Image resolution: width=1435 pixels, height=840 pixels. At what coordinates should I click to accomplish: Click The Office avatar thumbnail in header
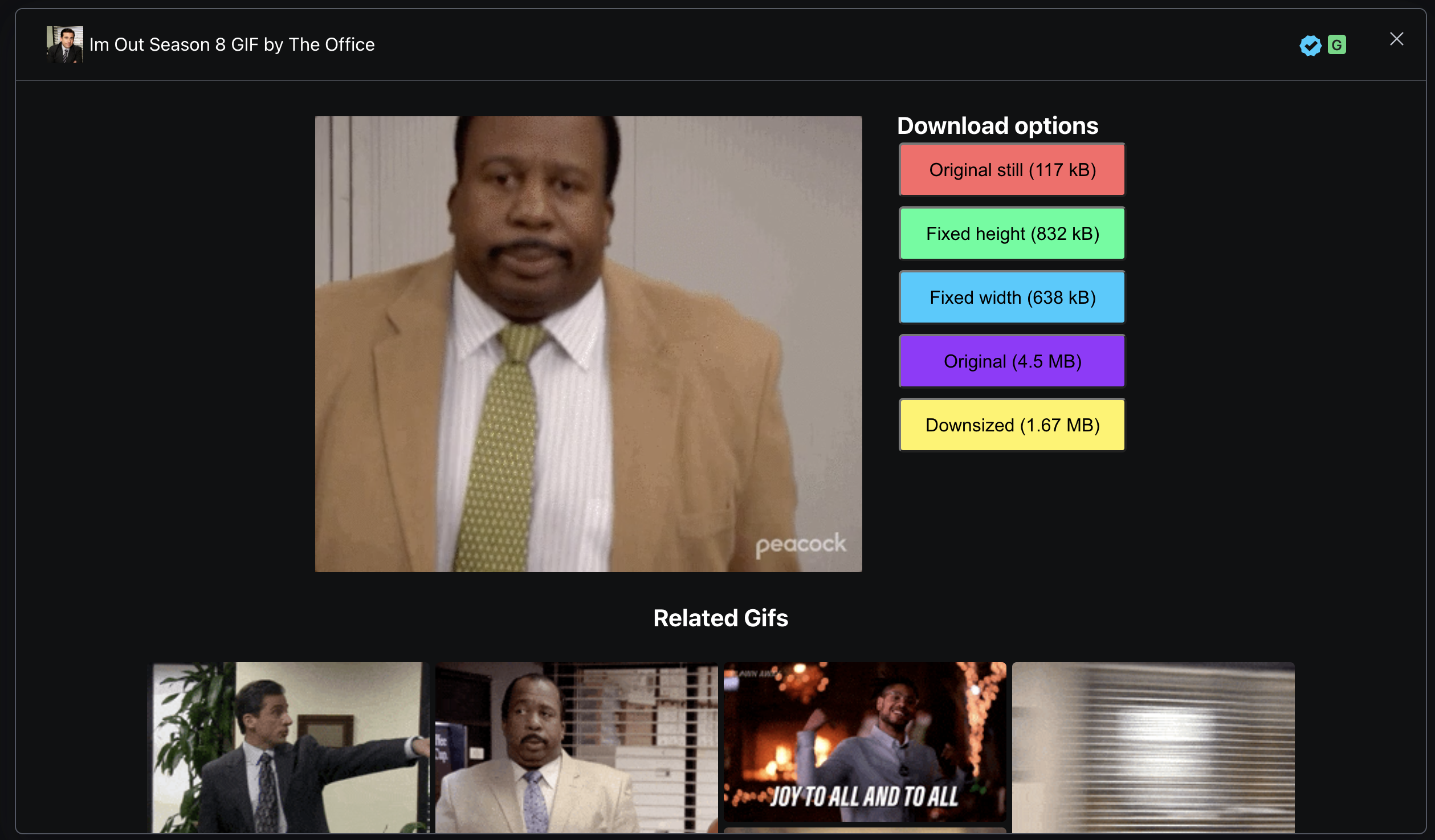click(64, 44)
